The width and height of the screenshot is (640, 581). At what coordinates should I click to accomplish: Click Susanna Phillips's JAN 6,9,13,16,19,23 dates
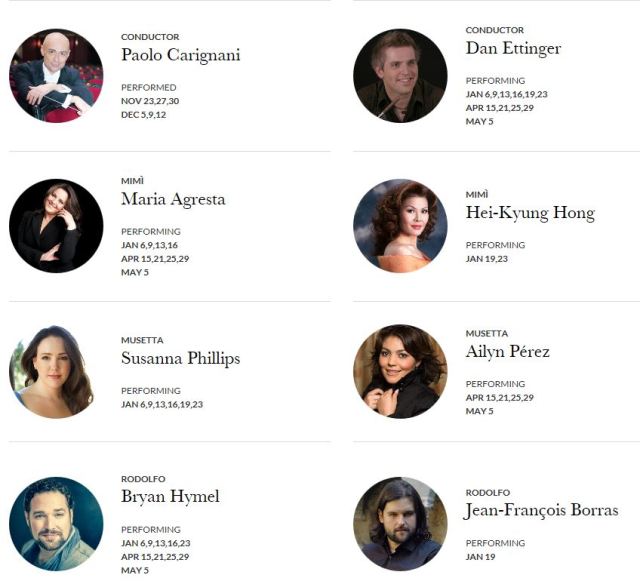162,405
